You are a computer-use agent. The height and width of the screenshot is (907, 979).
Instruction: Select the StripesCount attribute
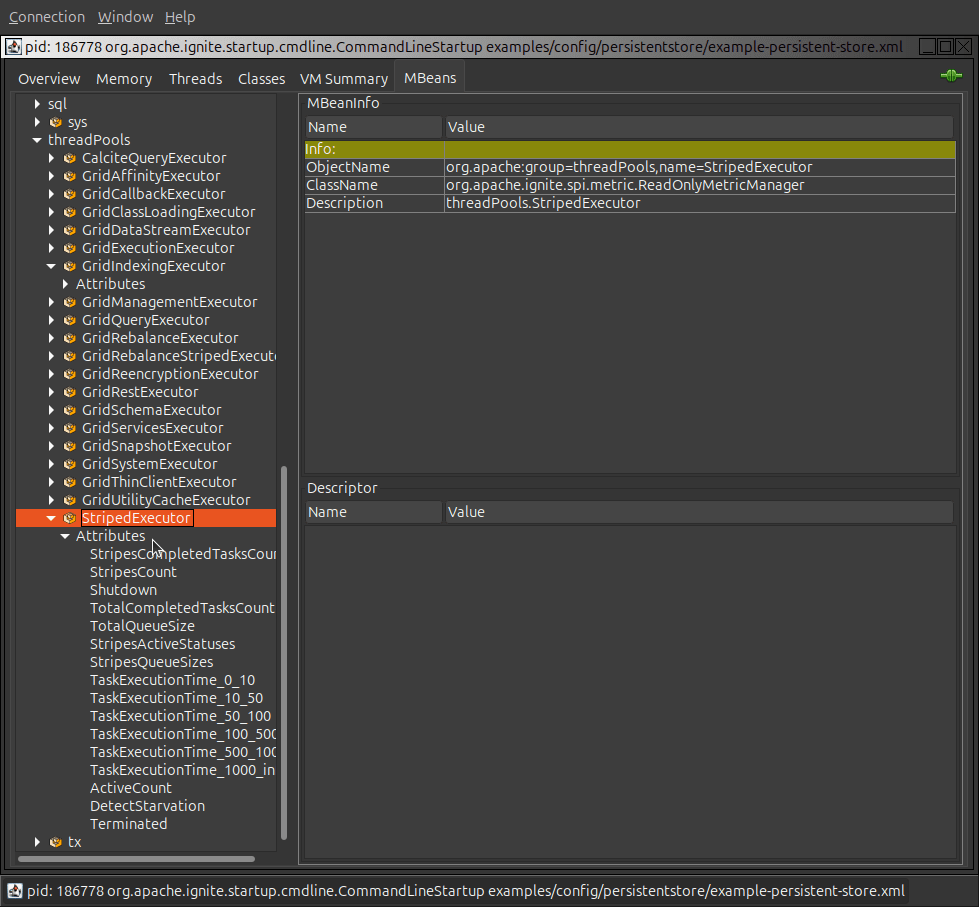click(x=133, y=572)
